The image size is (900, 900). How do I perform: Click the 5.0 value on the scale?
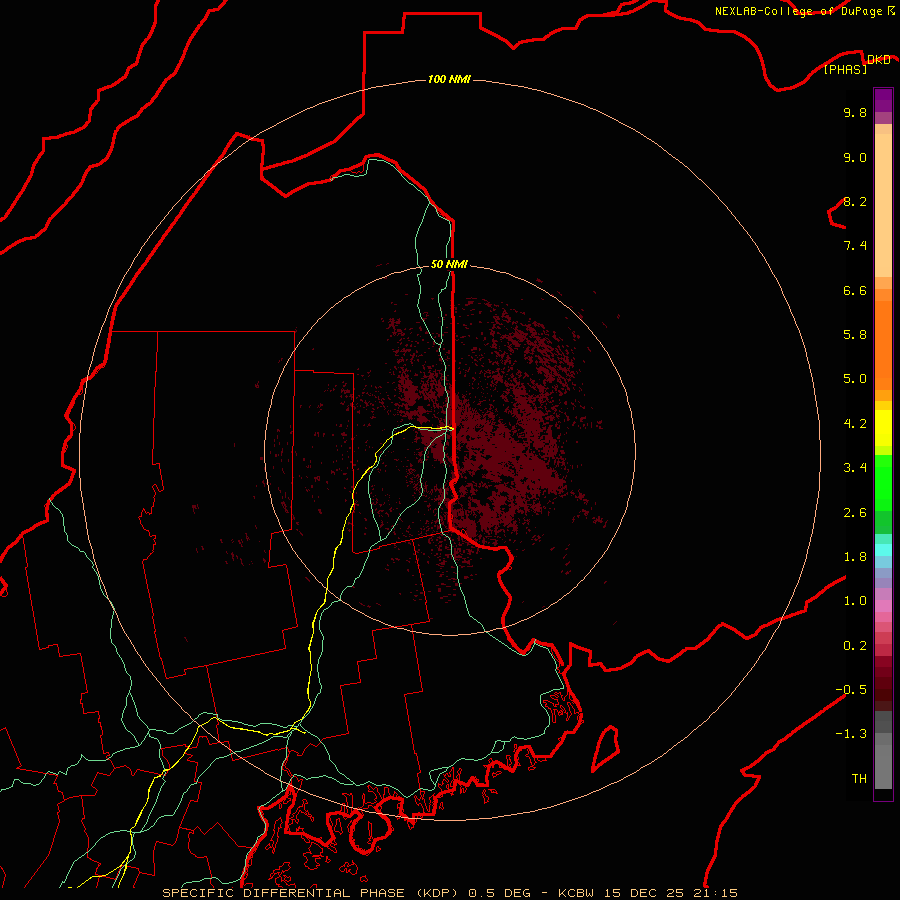pyautogui.click(x=855, y=379)
